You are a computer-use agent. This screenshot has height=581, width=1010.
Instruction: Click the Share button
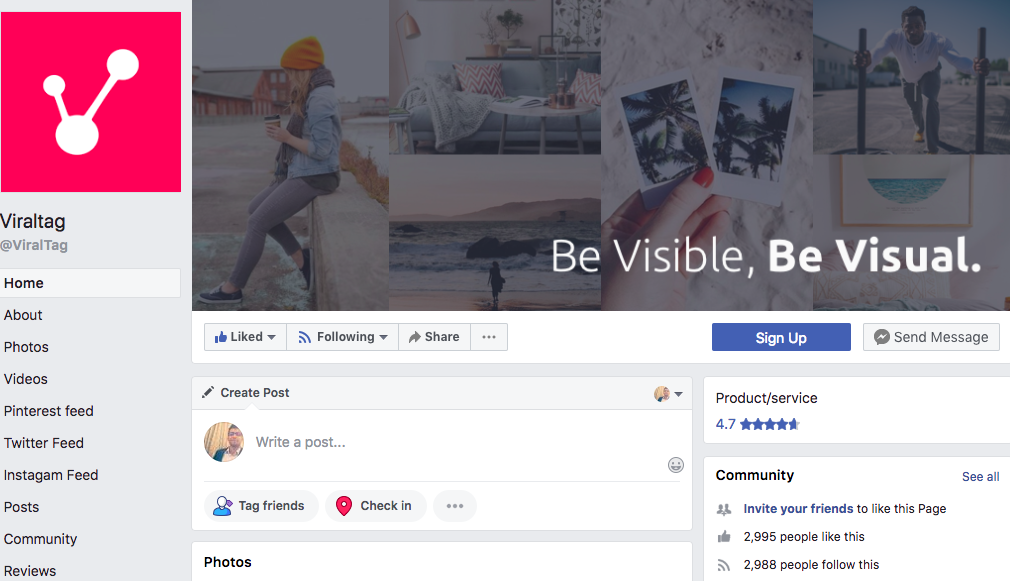[x=433, y=337]
